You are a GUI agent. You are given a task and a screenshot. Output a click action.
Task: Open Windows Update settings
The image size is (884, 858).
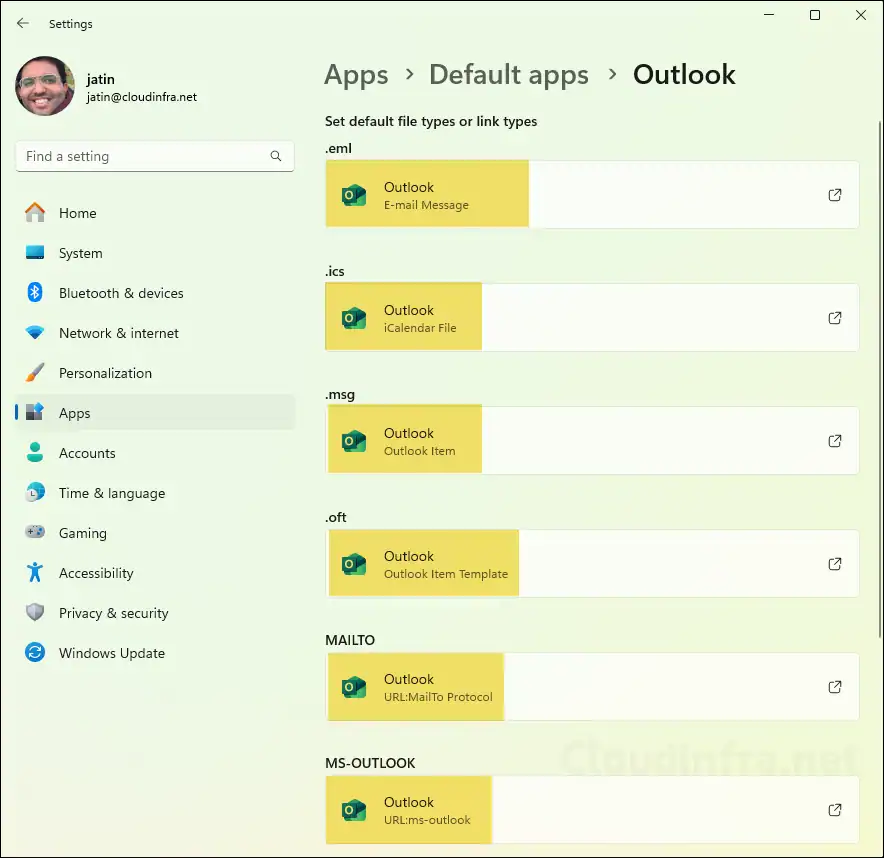point(155,653)
